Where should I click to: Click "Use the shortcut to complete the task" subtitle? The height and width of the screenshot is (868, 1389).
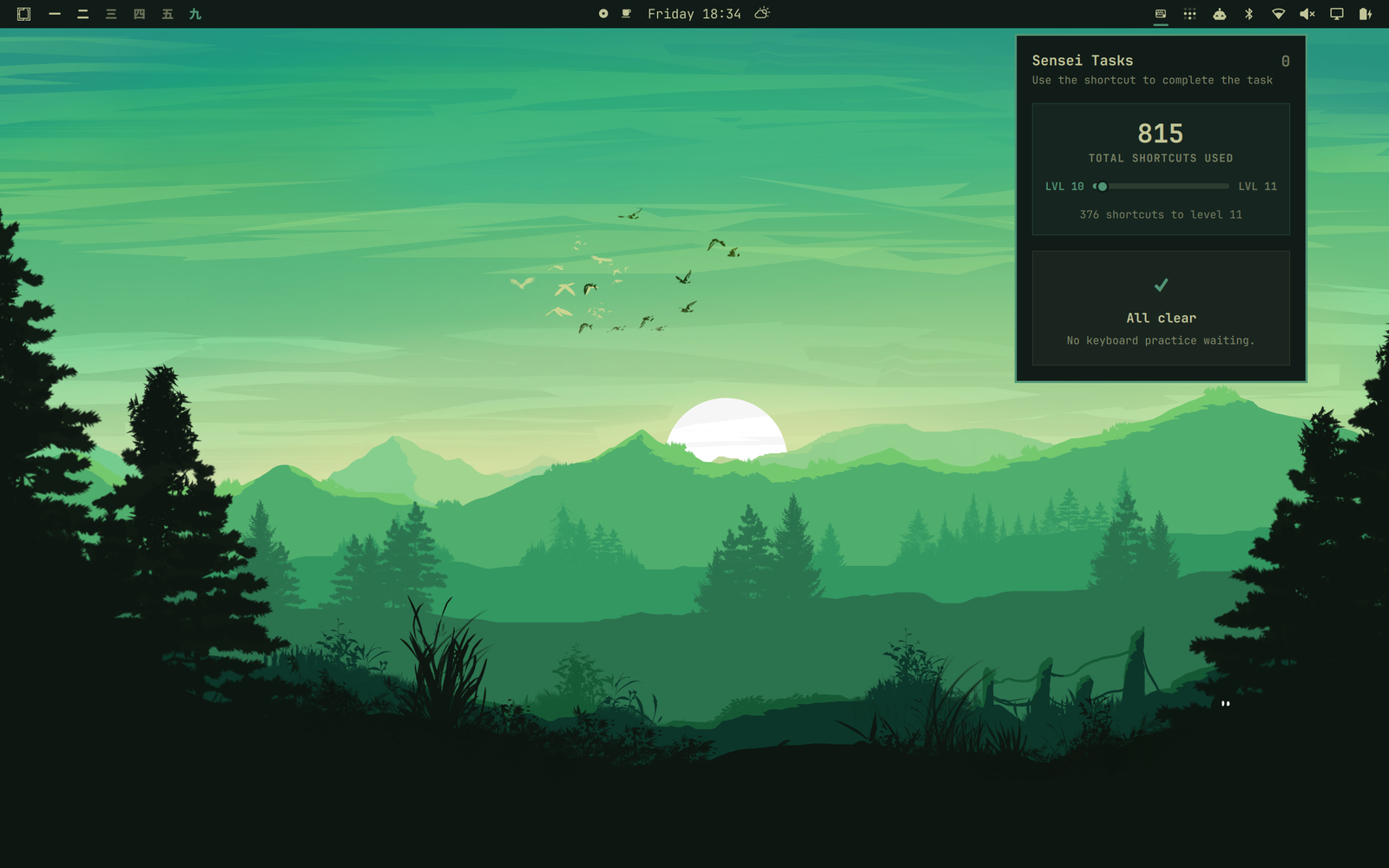[1152, 80]
